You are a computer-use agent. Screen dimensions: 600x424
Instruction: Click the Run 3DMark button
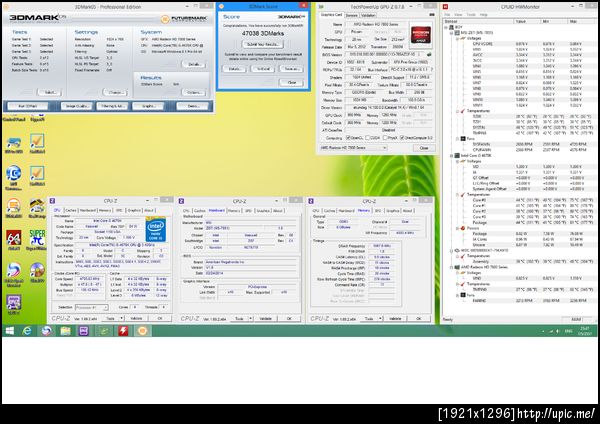[28, 106]
